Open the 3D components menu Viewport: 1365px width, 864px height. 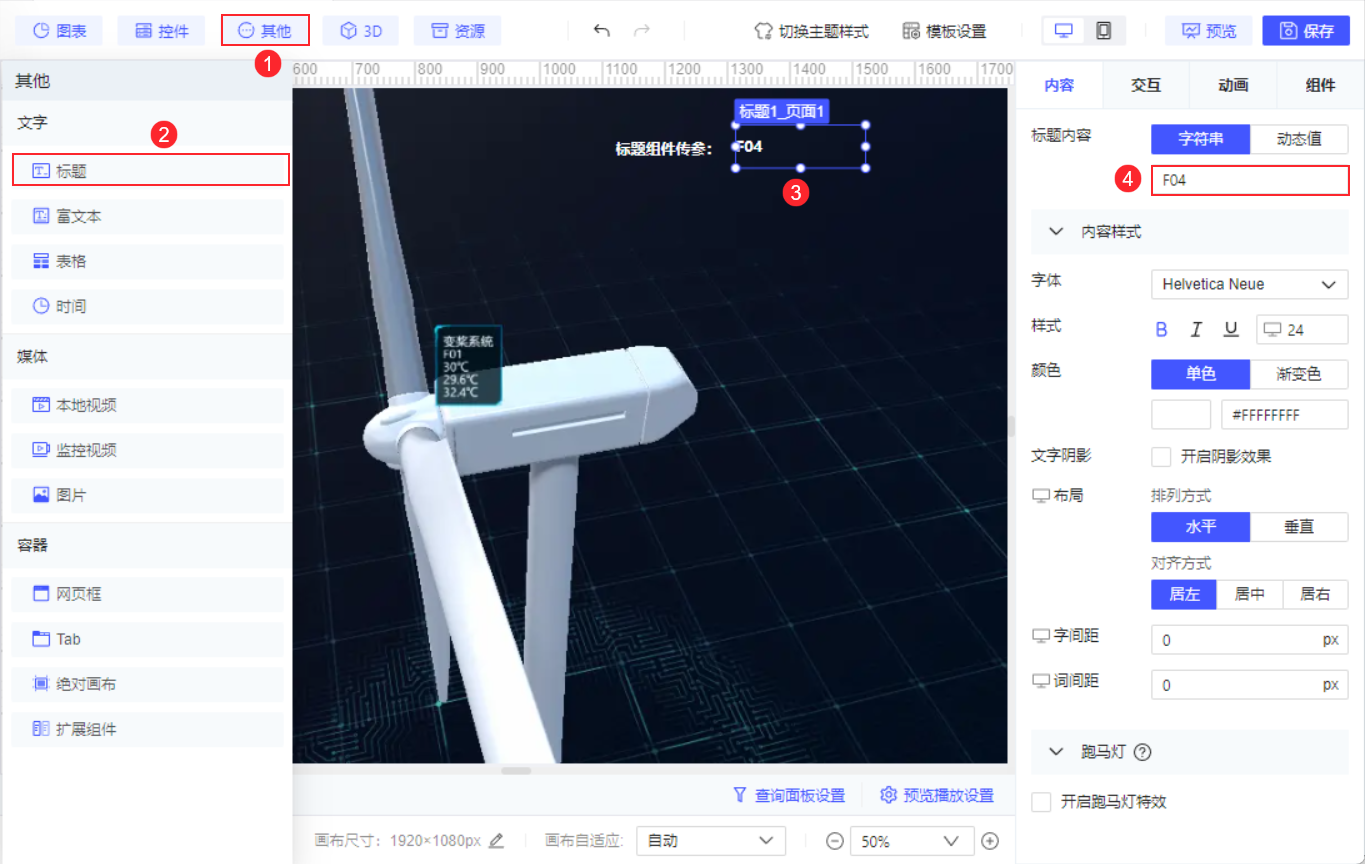pyautogui.click(x=361, y=31)
